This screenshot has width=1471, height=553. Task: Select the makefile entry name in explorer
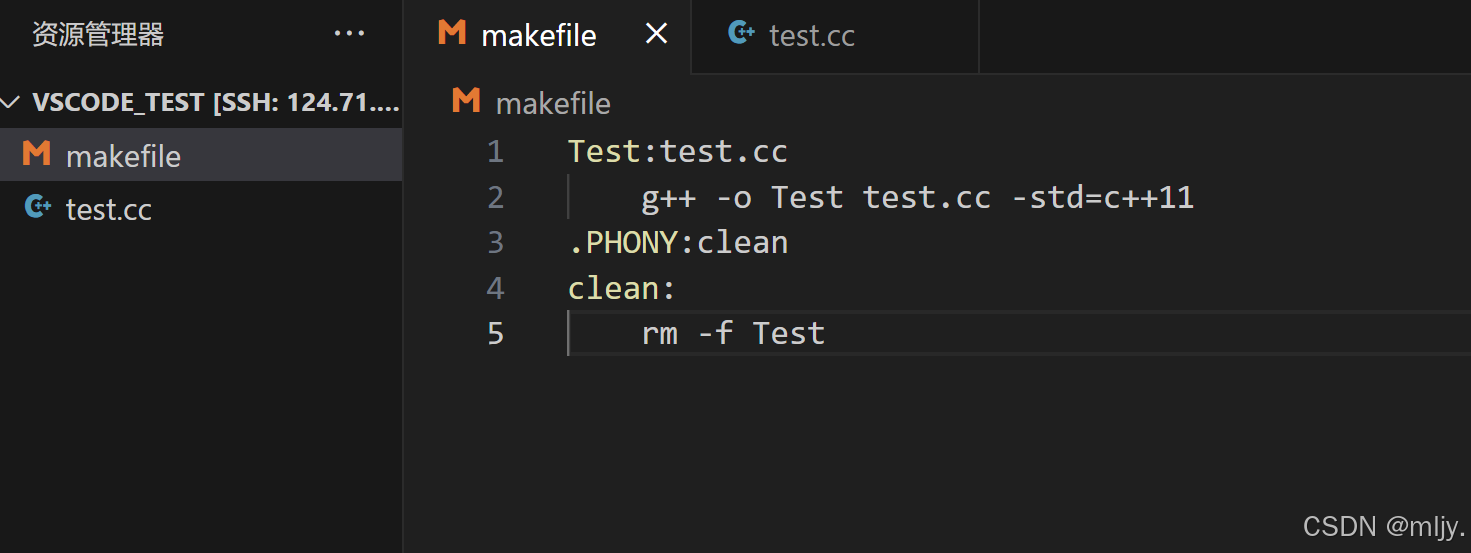[x=123, y=156]
